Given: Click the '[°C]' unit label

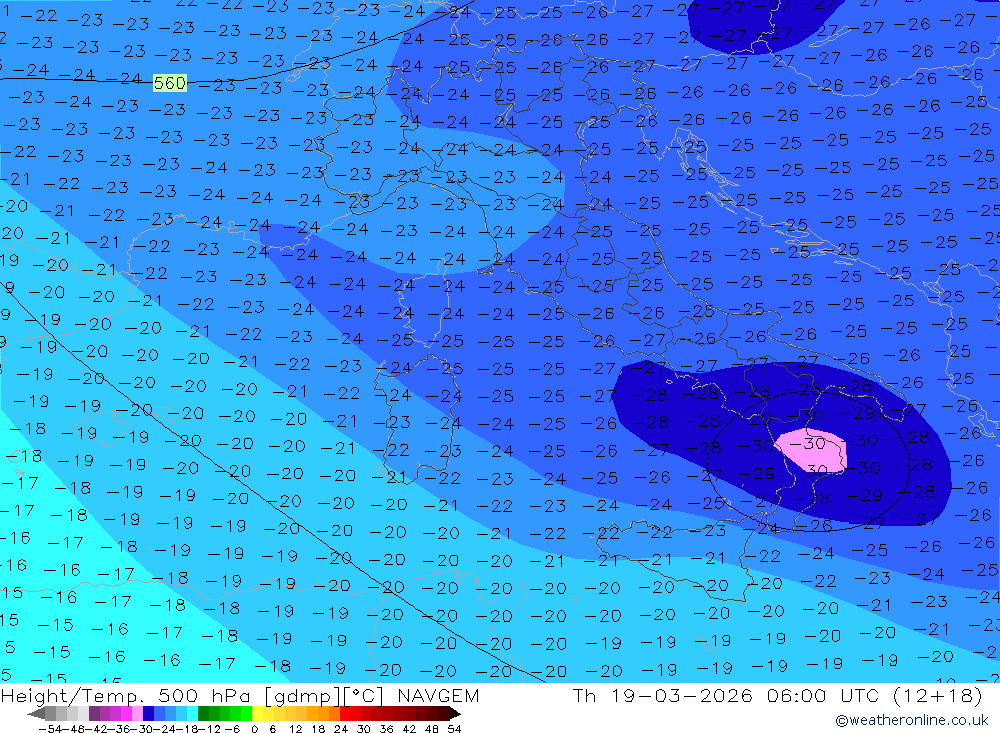Looking at the screenshot, I should click(364, 695).
